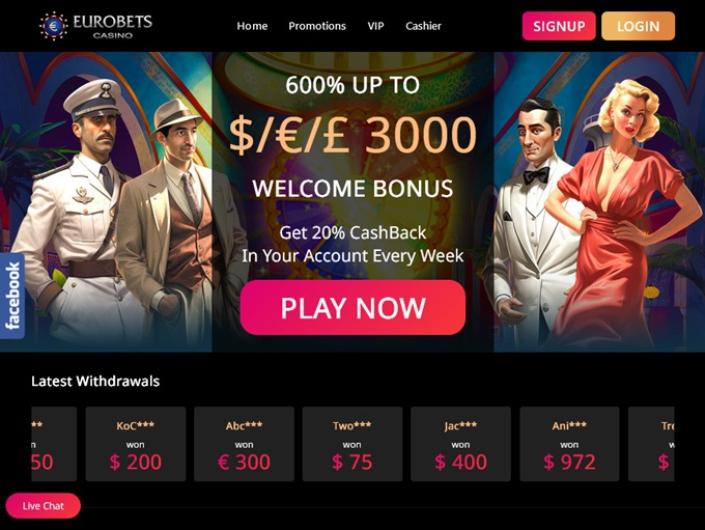The image size is (705, 530).
Task: Open the Home menu item
Action: pos(252,26)
